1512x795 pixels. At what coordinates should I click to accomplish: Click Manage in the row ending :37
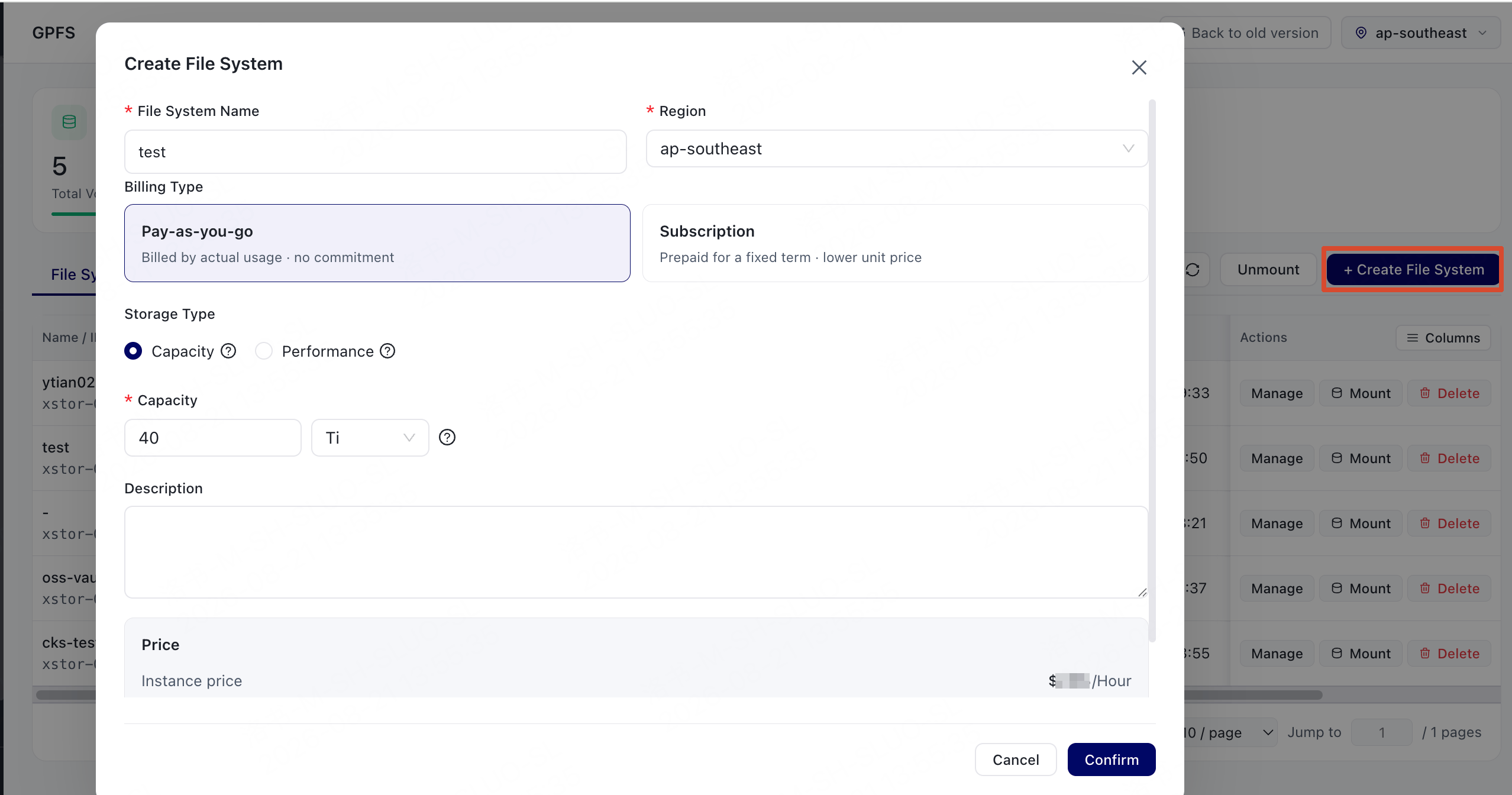1277,589
